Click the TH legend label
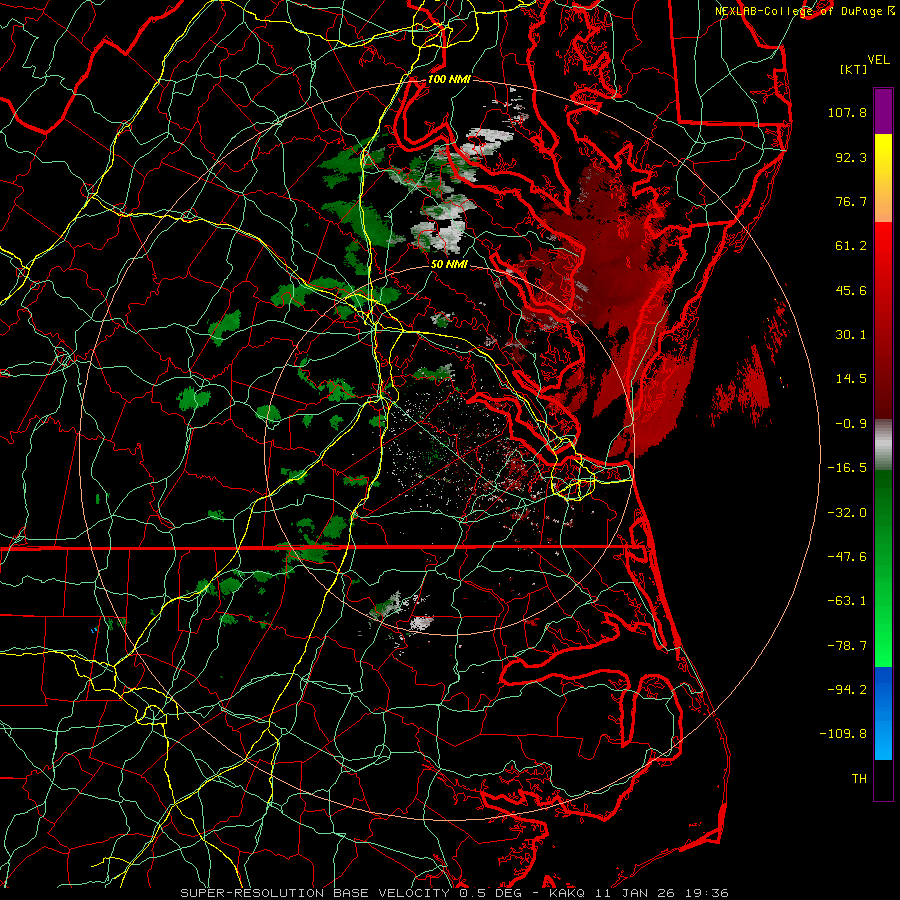This screenshot has height=900, width=900. [859, 779]
